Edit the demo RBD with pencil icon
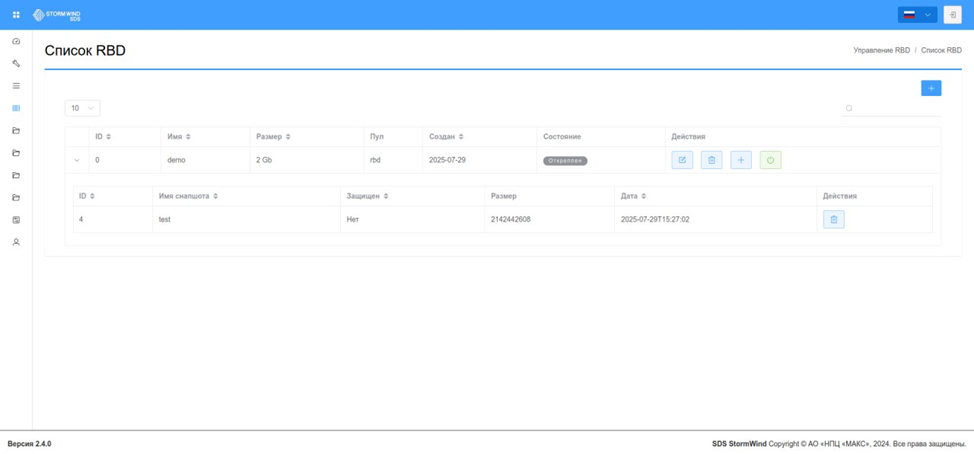The width and height of the screenshot is (974, 454). click(682, 160)
